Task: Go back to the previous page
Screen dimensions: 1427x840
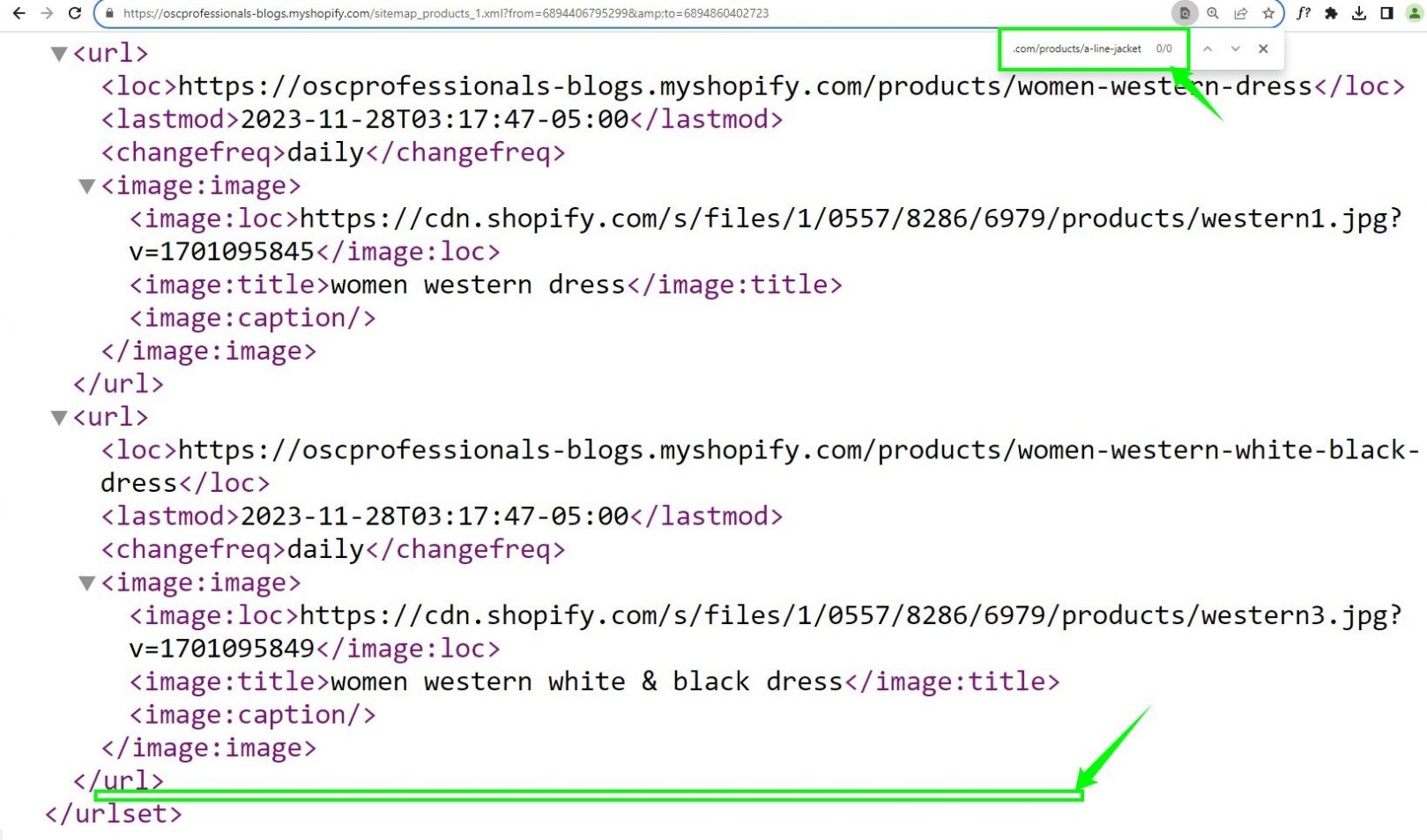Action: tap(19, 13)
